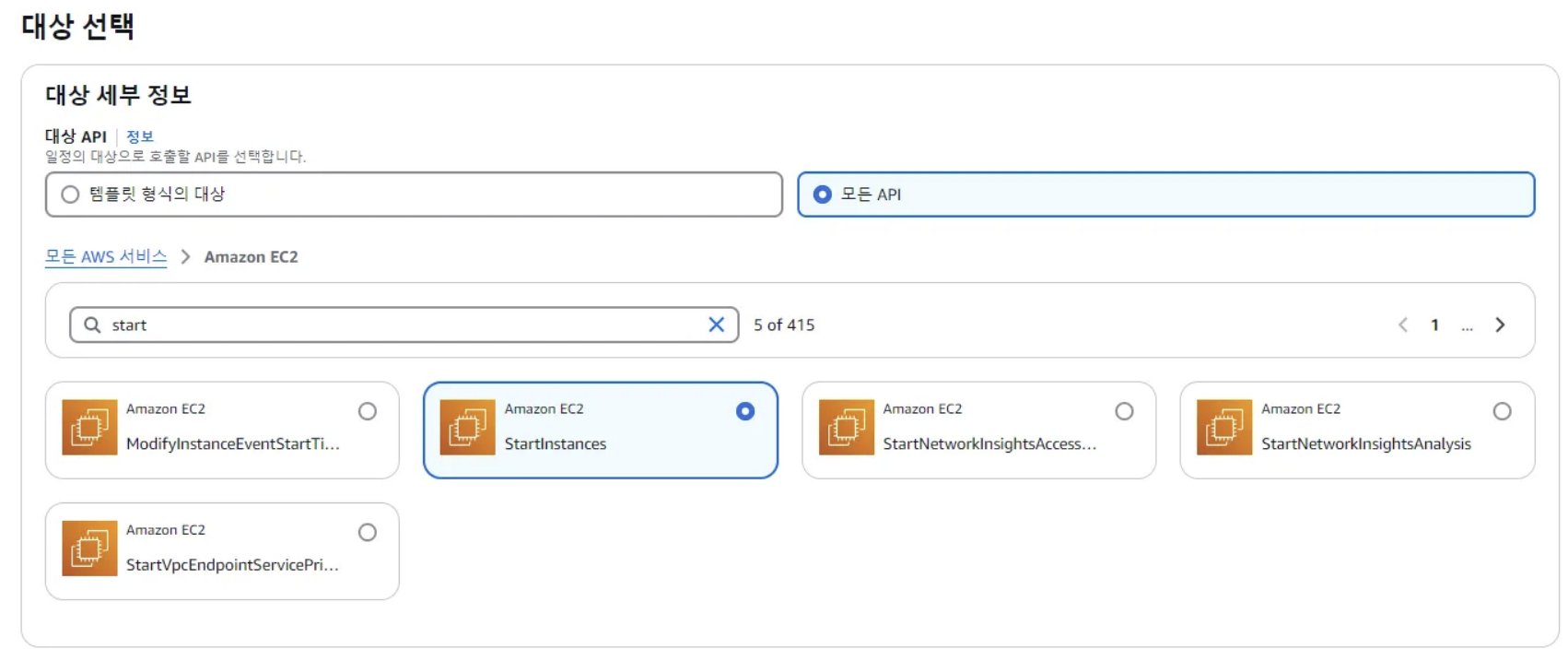Choose the ModifyInstanceEventStartTi... radio button
Screen dimensions: 1568x649
368,411
